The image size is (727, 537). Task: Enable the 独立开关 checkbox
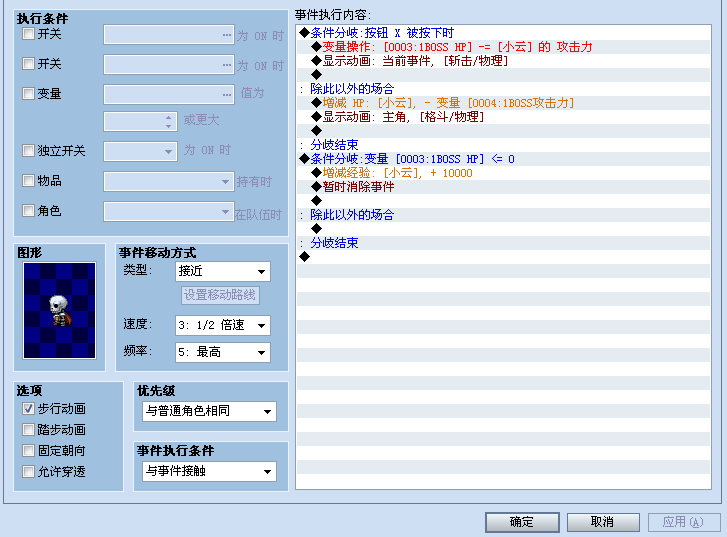tap(29, 150)
